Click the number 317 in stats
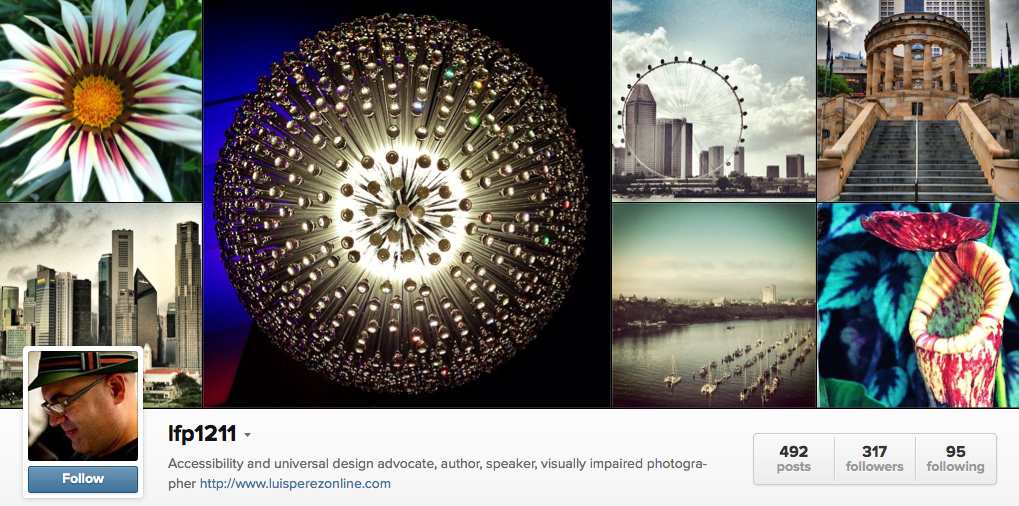The height and width of the screenshot is (506, 1019). [x=875, y=451]
